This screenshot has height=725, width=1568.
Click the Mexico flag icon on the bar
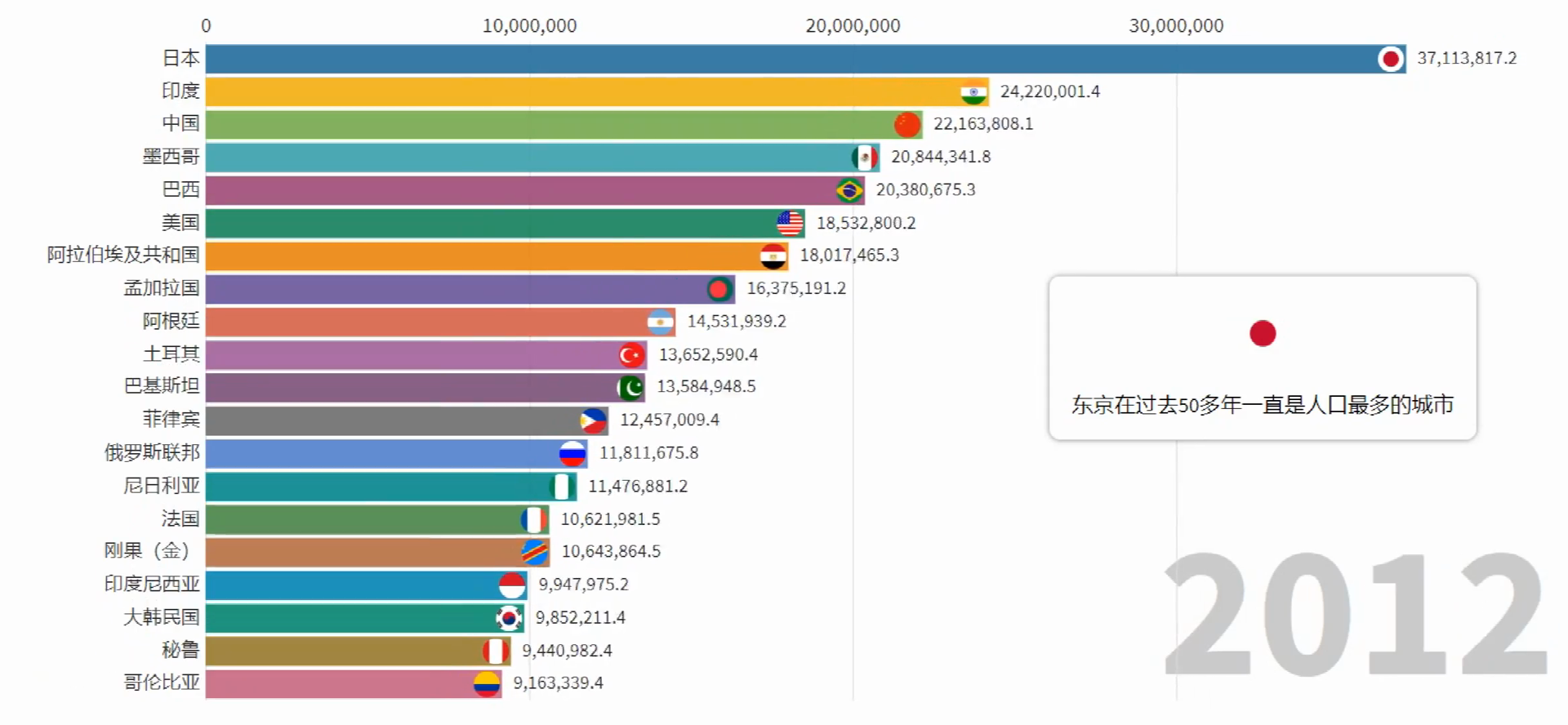[865, 158]
